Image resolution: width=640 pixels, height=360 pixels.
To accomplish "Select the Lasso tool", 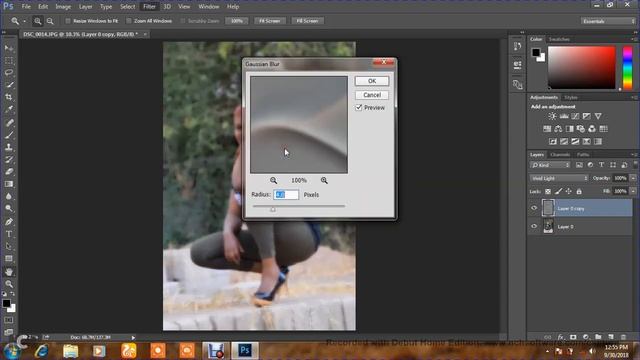I will 9,73.
